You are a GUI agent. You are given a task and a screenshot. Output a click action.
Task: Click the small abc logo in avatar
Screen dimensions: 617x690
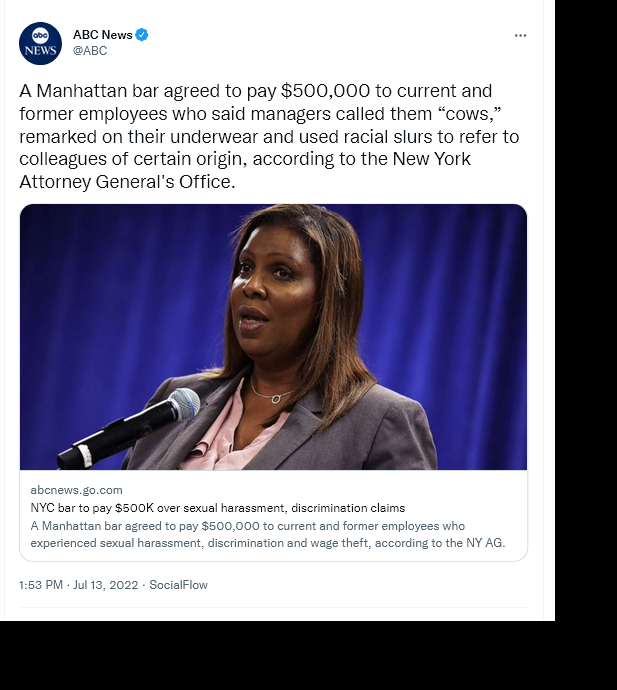40,35
